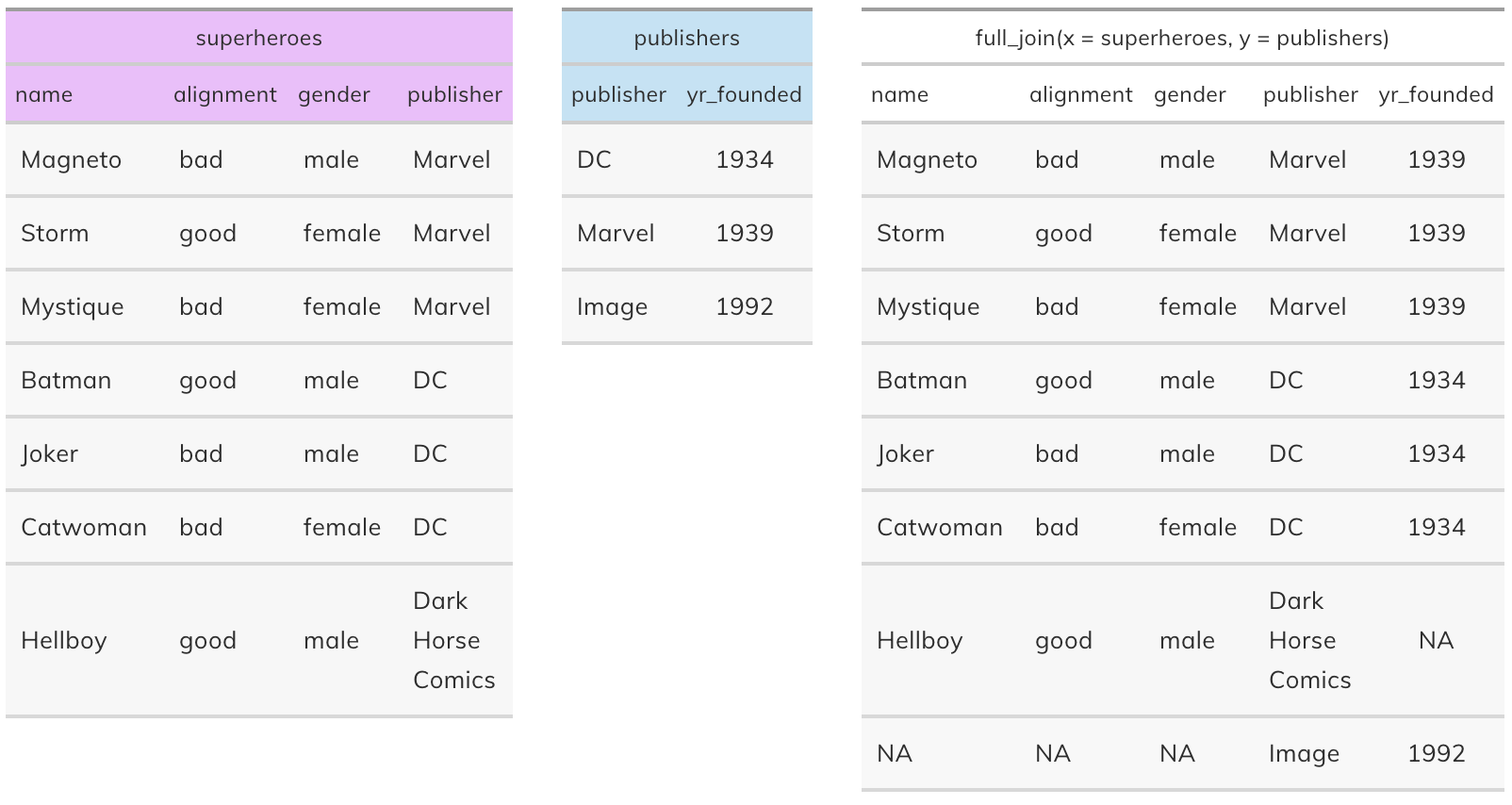Click the yr_founded header in the joined table
This screenshot has height=805, width=1512.
pyautogui.click(x=1436, y=94)
